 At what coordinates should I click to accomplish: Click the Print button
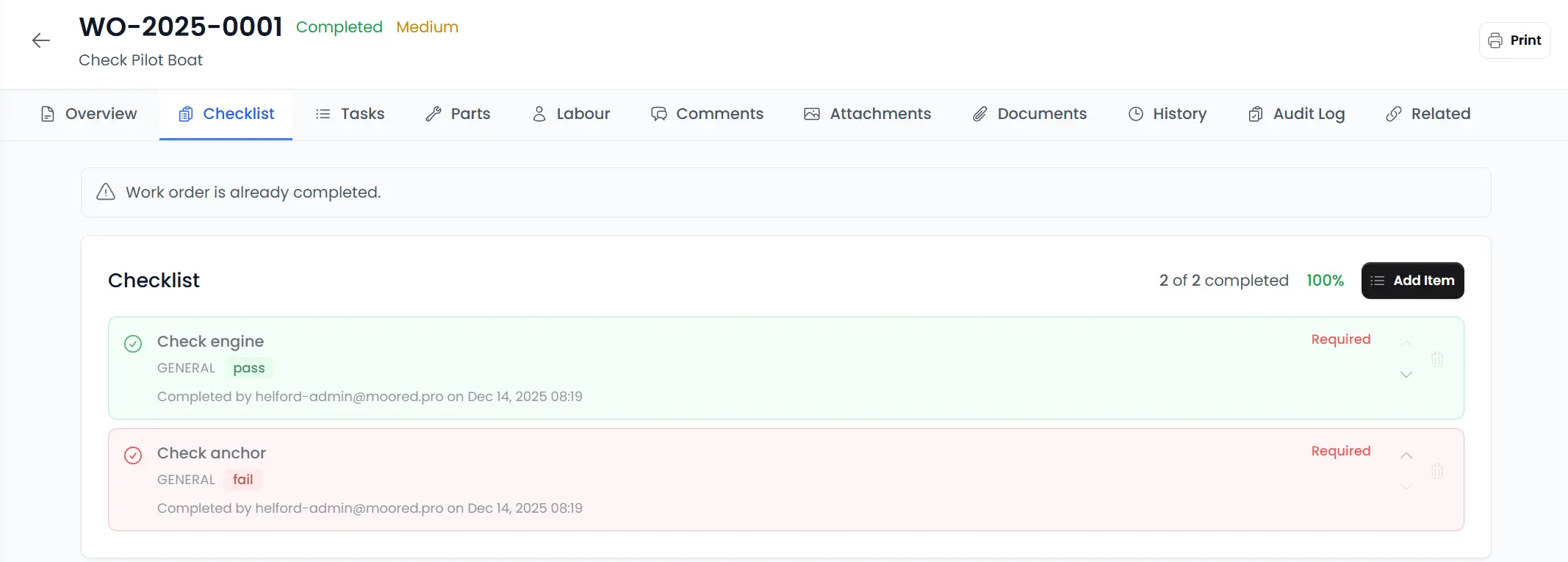[1514, 40]
